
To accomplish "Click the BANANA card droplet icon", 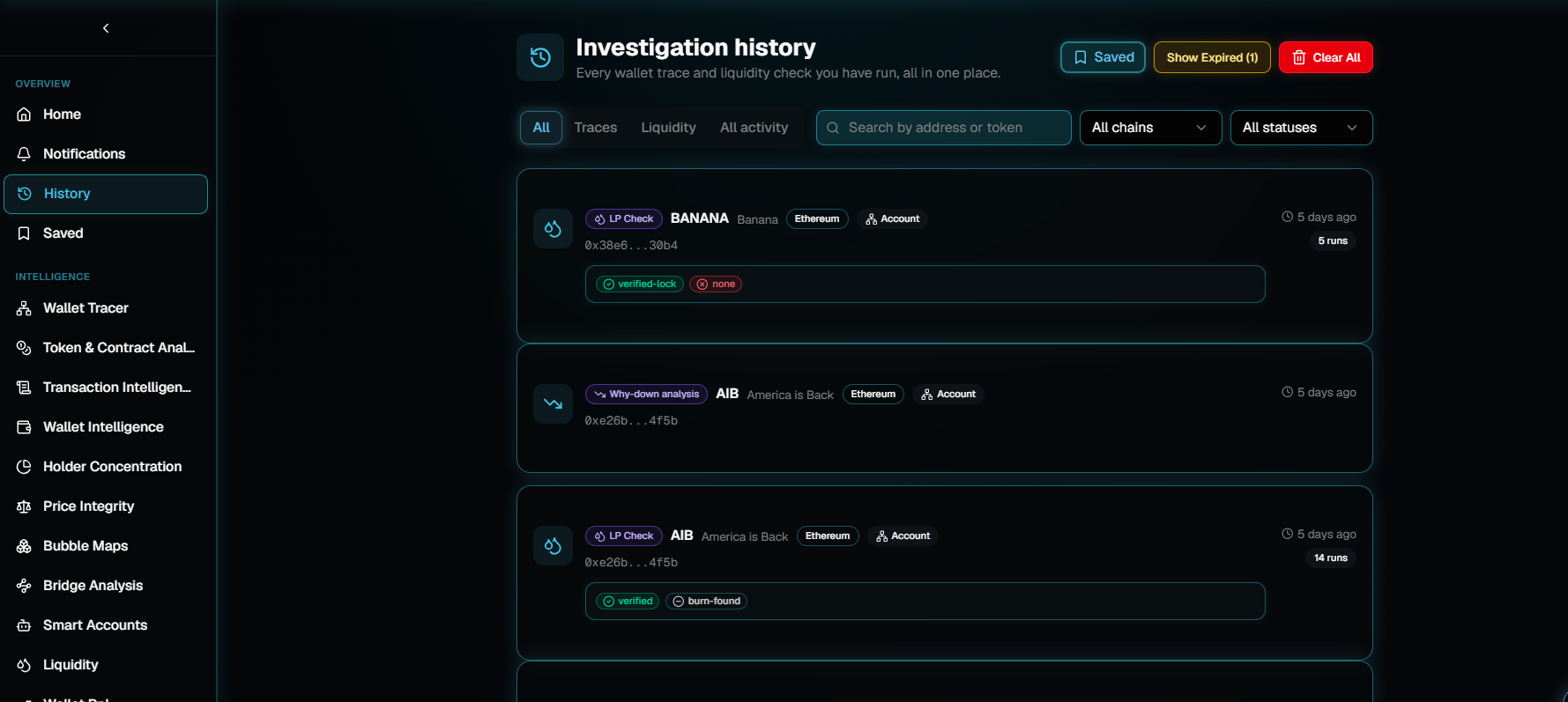I will click(x=553, y=228).
